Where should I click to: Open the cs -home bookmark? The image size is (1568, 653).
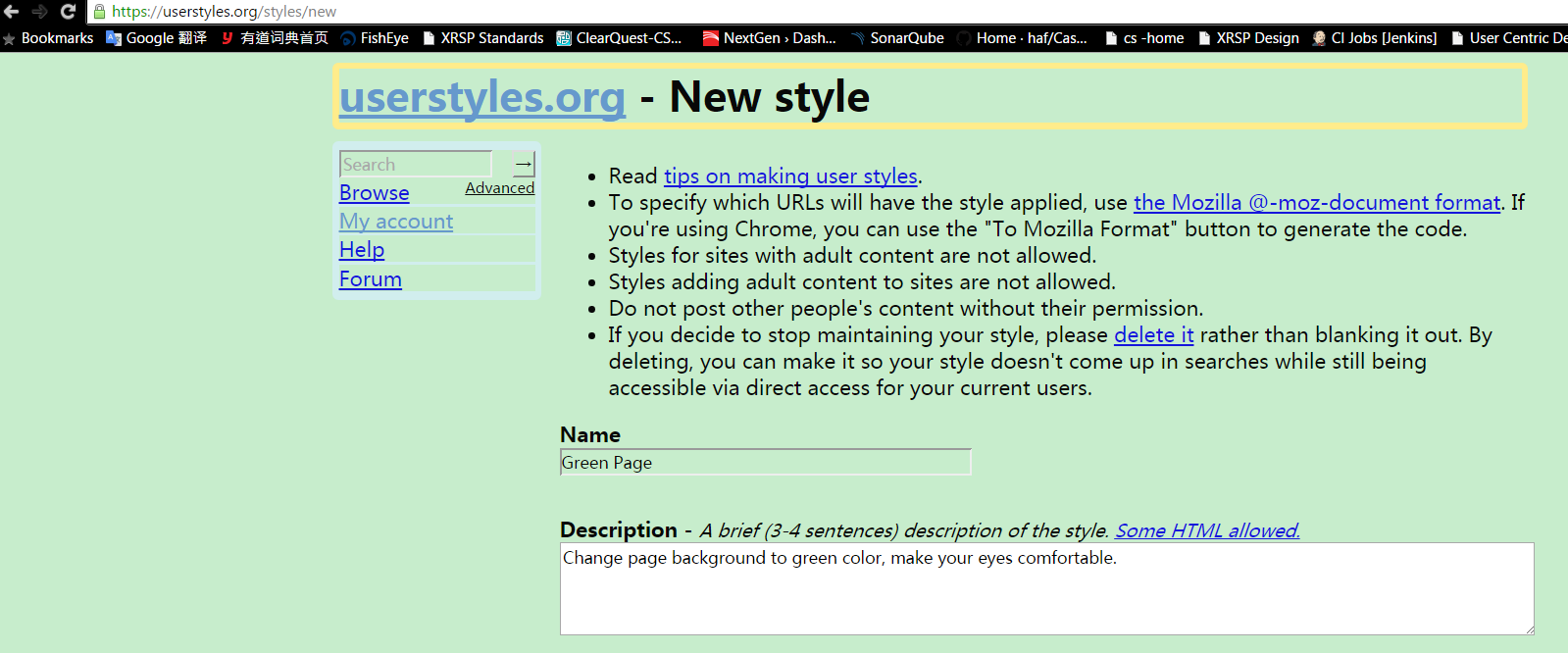(1144, 38)
